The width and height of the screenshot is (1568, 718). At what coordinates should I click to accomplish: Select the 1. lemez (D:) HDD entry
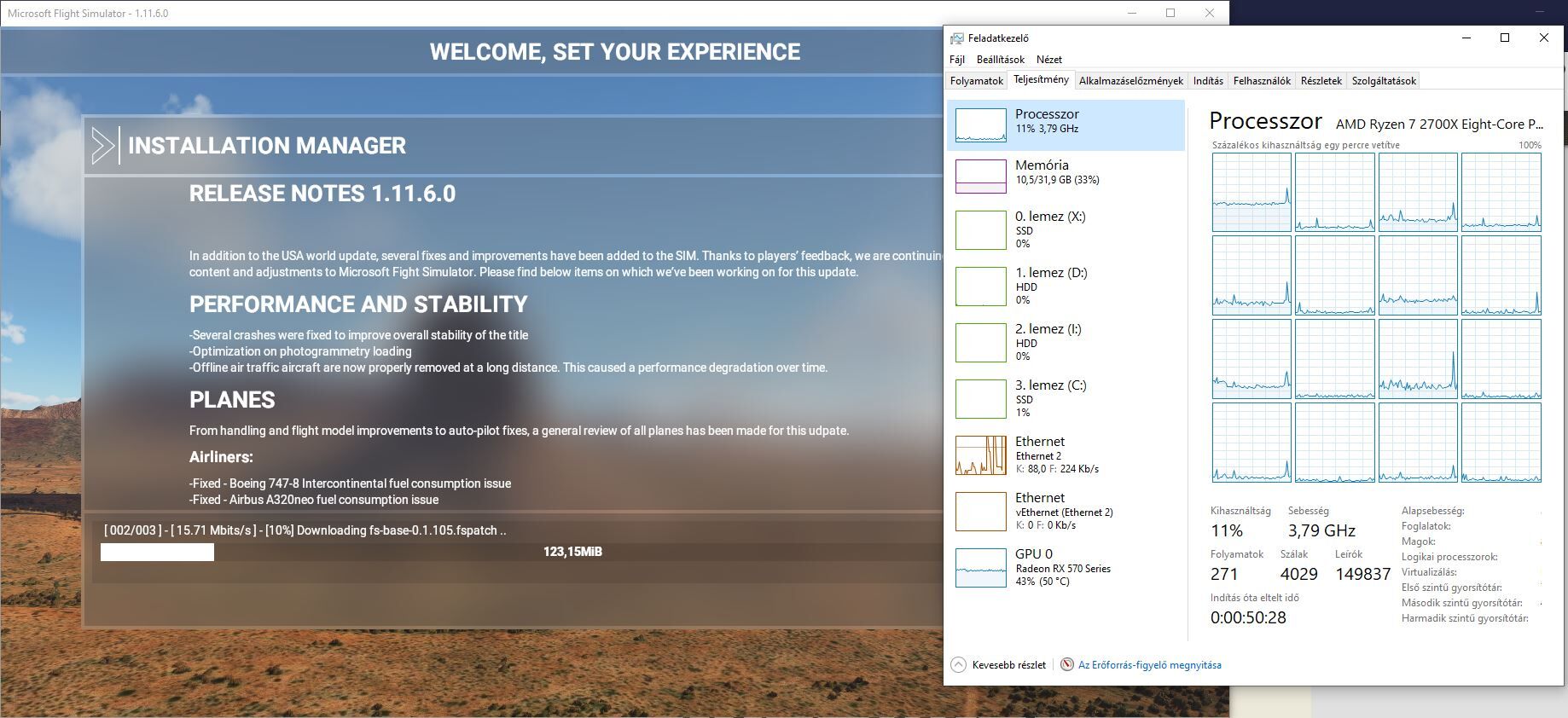coord(1066,287)
